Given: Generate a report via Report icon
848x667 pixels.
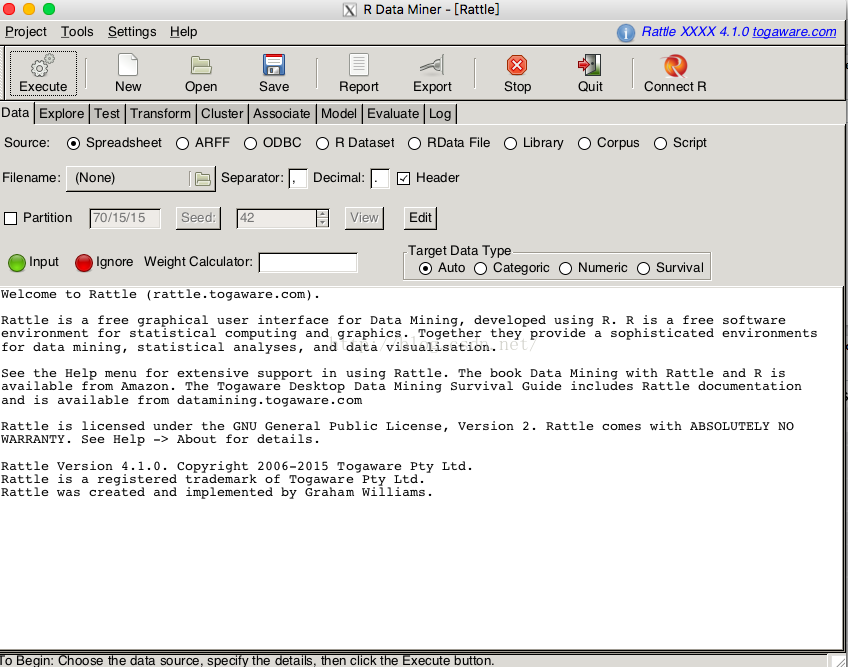Looking at the screenshot, I should click(359, 65).
